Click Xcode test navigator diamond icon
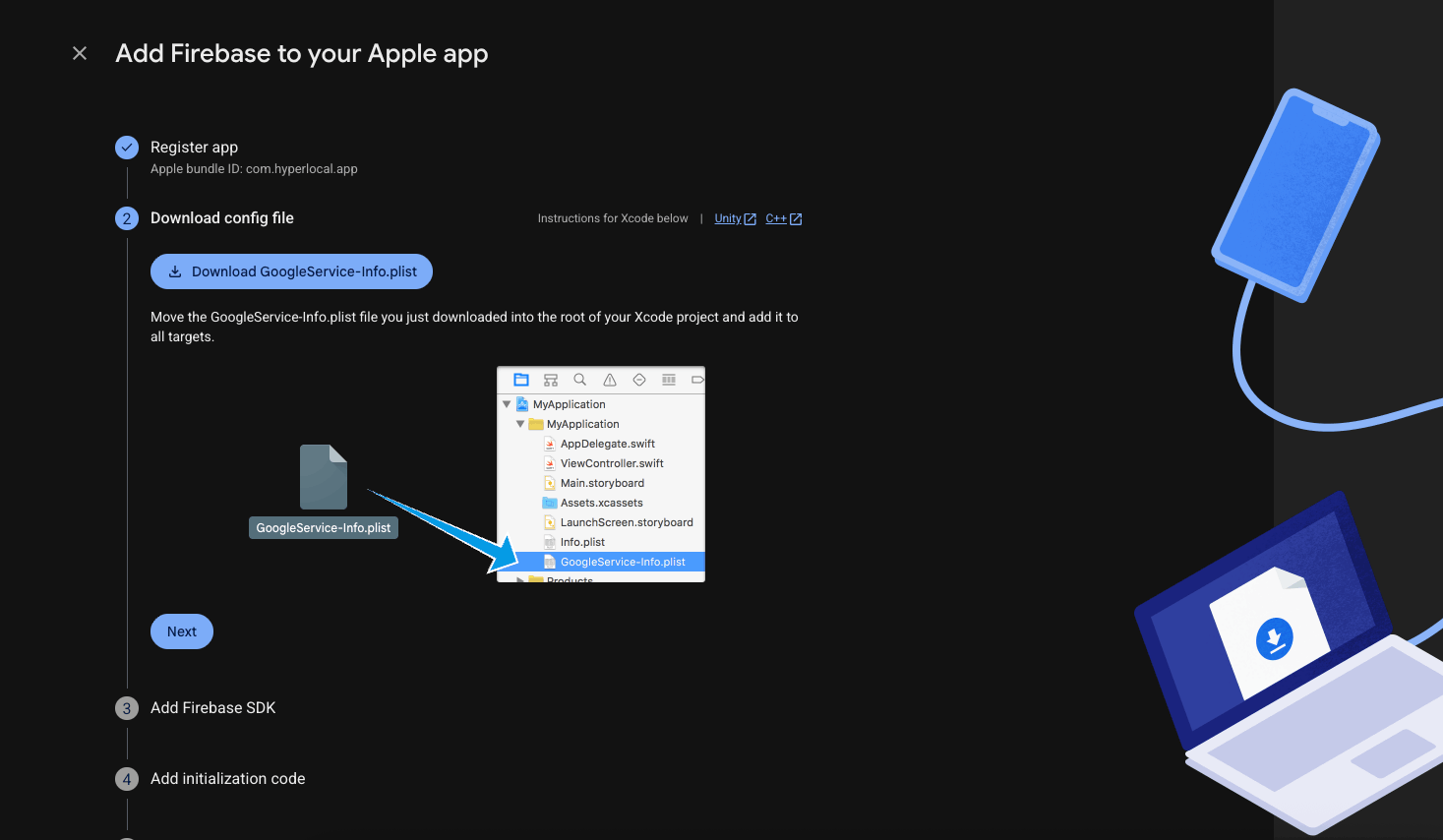This screenshot has width=1443, height=840. pos(639,380)
